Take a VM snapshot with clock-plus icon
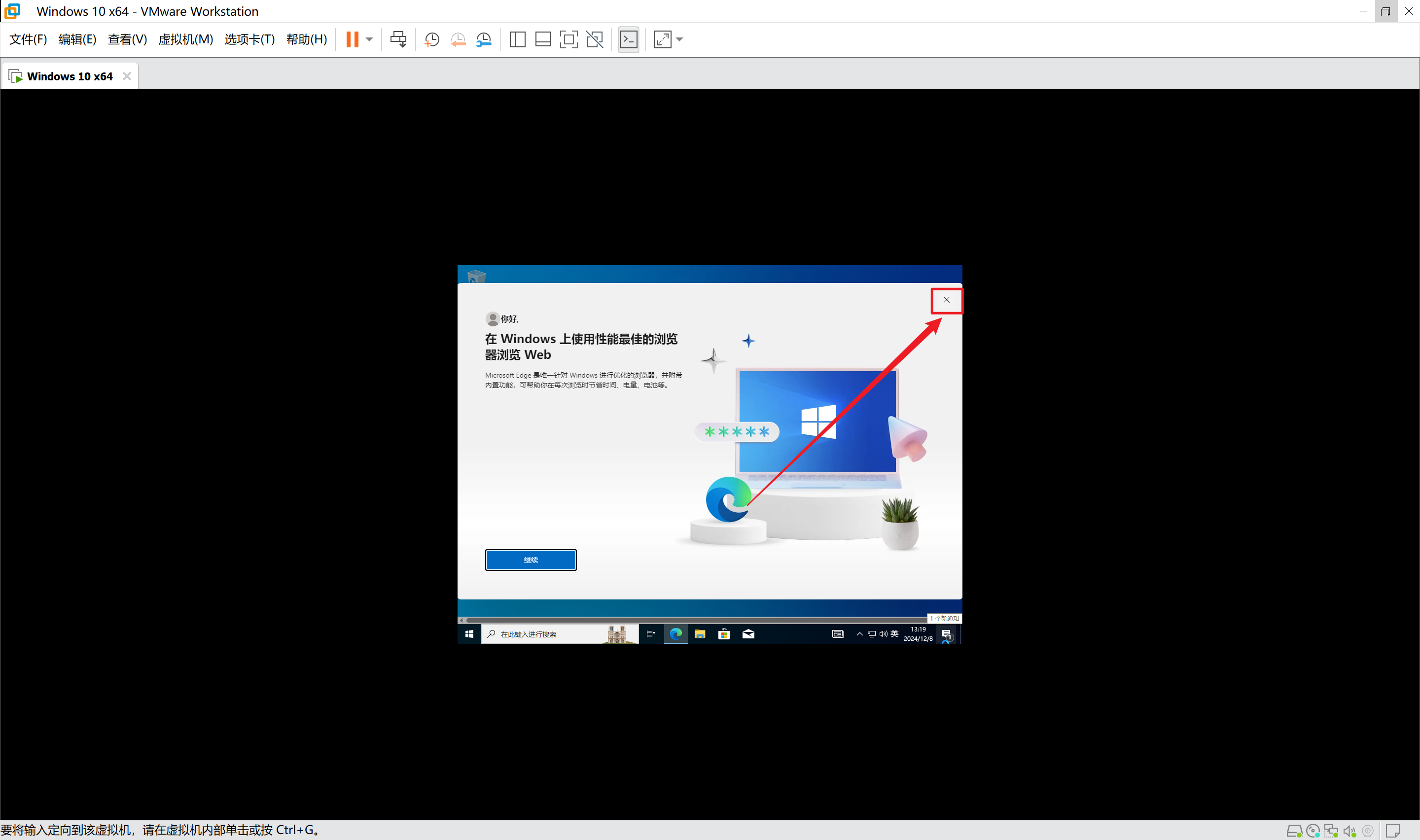This screenshot has height=840, width=1420. click(432, 39)
